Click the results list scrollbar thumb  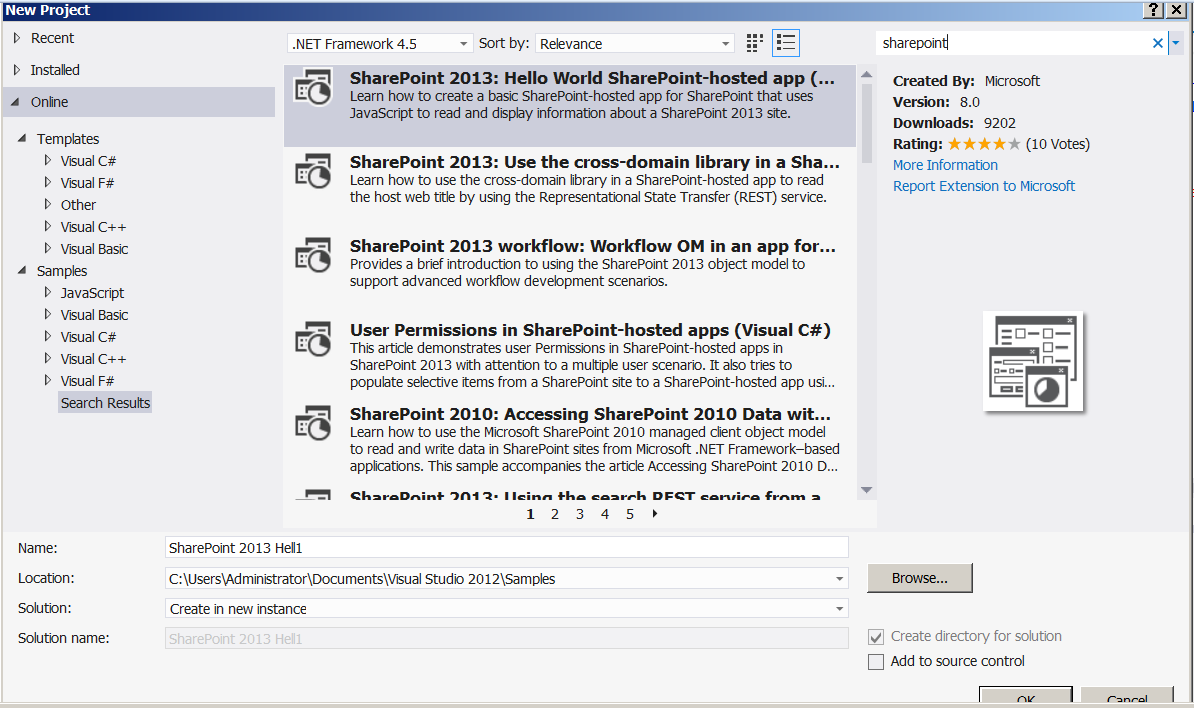(867, 123)
